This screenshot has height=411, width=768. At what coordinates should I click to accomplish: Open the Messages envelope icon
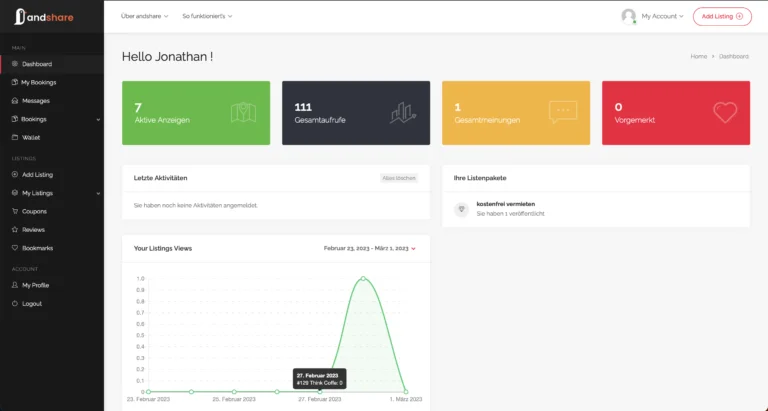14,101
